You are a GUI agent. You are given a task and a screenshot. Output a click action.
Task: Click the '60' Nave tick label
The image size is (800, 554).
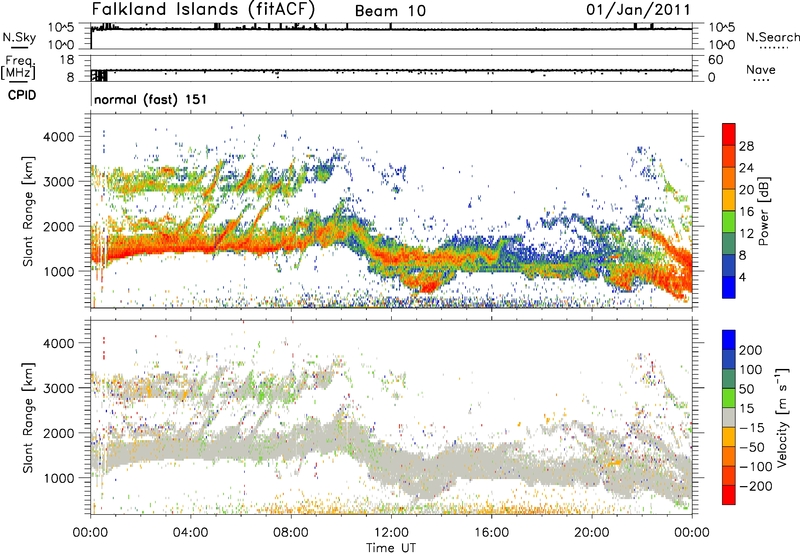716,60
